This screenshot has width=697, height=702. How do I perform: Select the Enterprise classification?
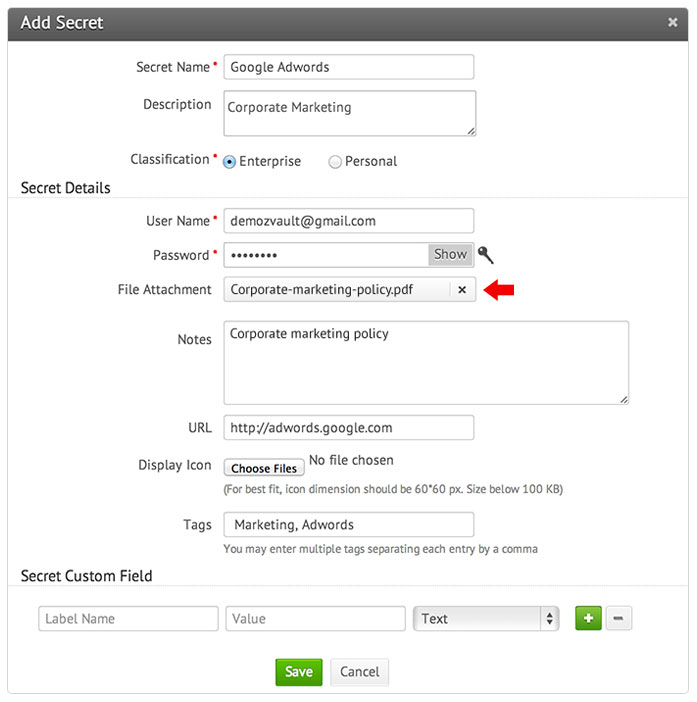point(230,162)
